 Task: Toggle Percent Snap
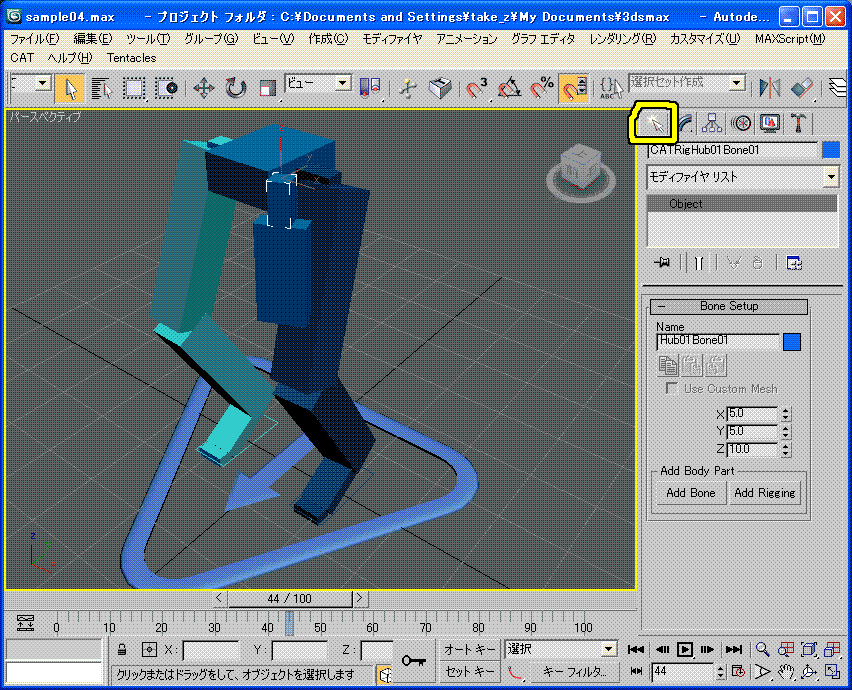click(541, 87)
